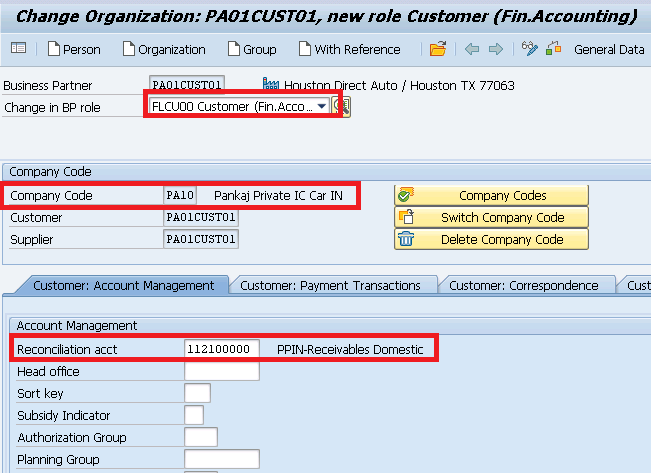
Task: Click the Company Codes button
Action: 491,196
